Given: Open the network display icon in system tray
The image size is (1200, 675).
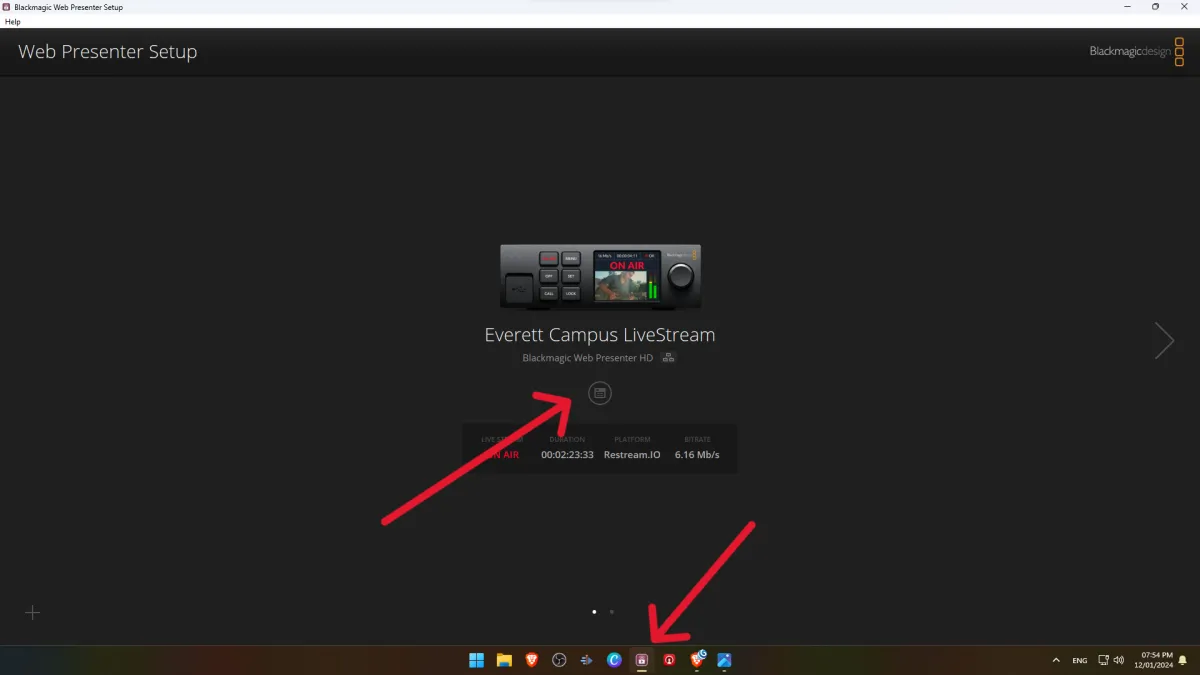Looking at the screenshot, I should click(x=1103, y=660).
